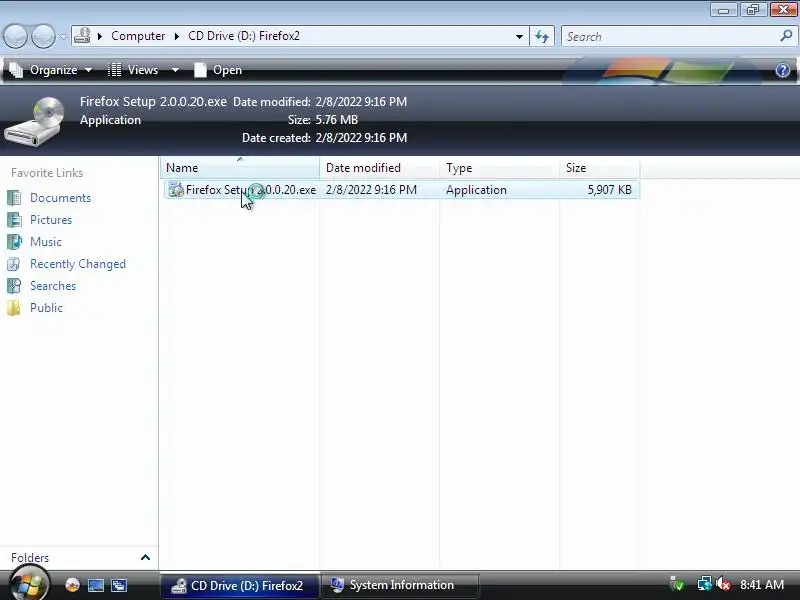Click the Public folder icon
800x600 pixels.
[14, 308]
